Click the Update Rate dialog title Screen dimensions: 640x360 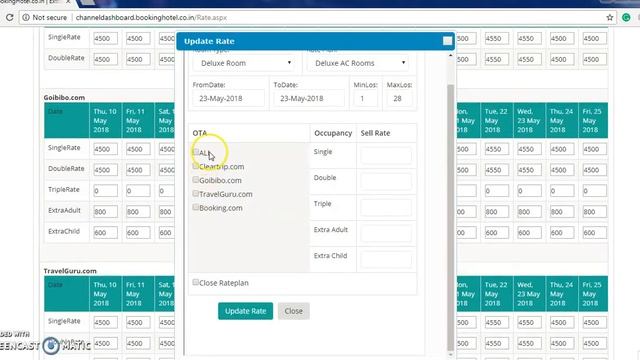pos(209,41)
